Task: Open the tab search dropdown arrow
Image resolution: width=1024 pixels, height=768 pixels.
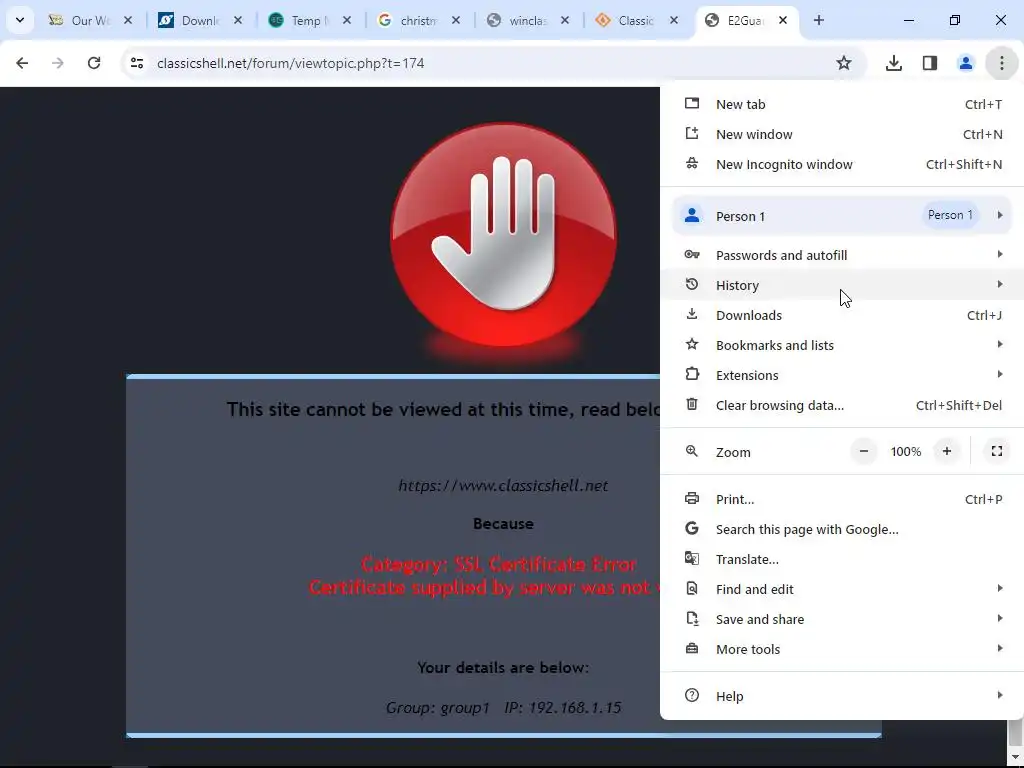Action: [20, 20]
